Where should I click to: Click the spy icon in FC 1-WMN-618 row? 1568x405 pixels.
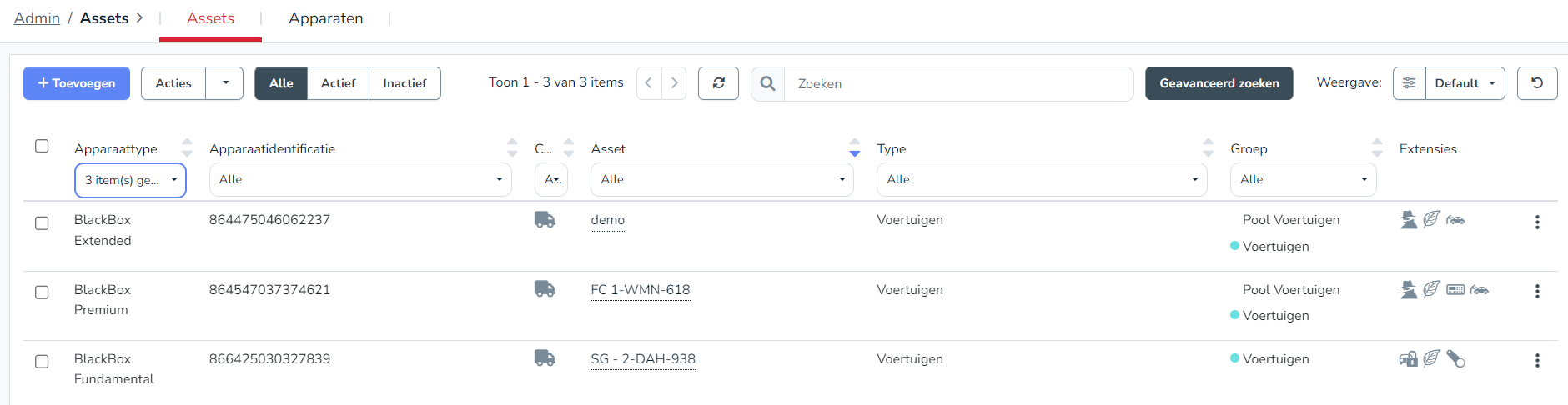point(1409,289)
